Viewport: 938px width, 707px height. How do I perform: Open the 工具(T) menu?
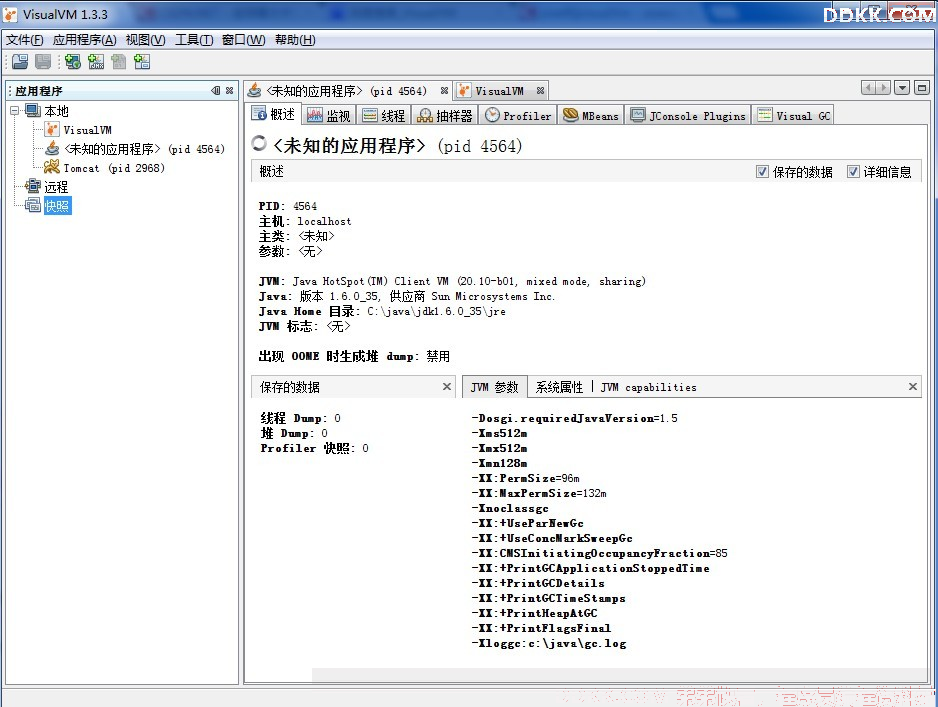pos(194,40)
